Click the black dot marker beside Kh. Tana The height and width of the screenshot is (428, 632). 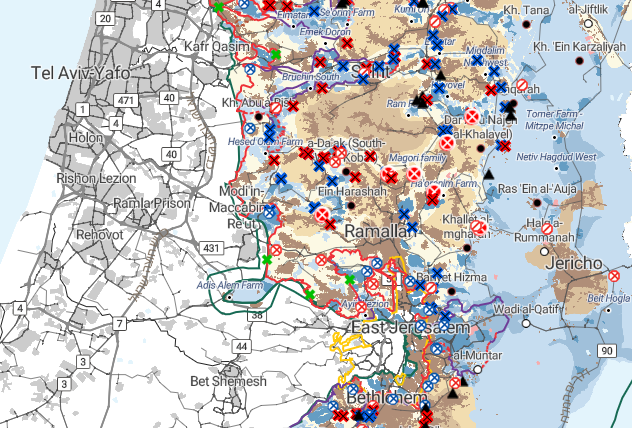526,24
